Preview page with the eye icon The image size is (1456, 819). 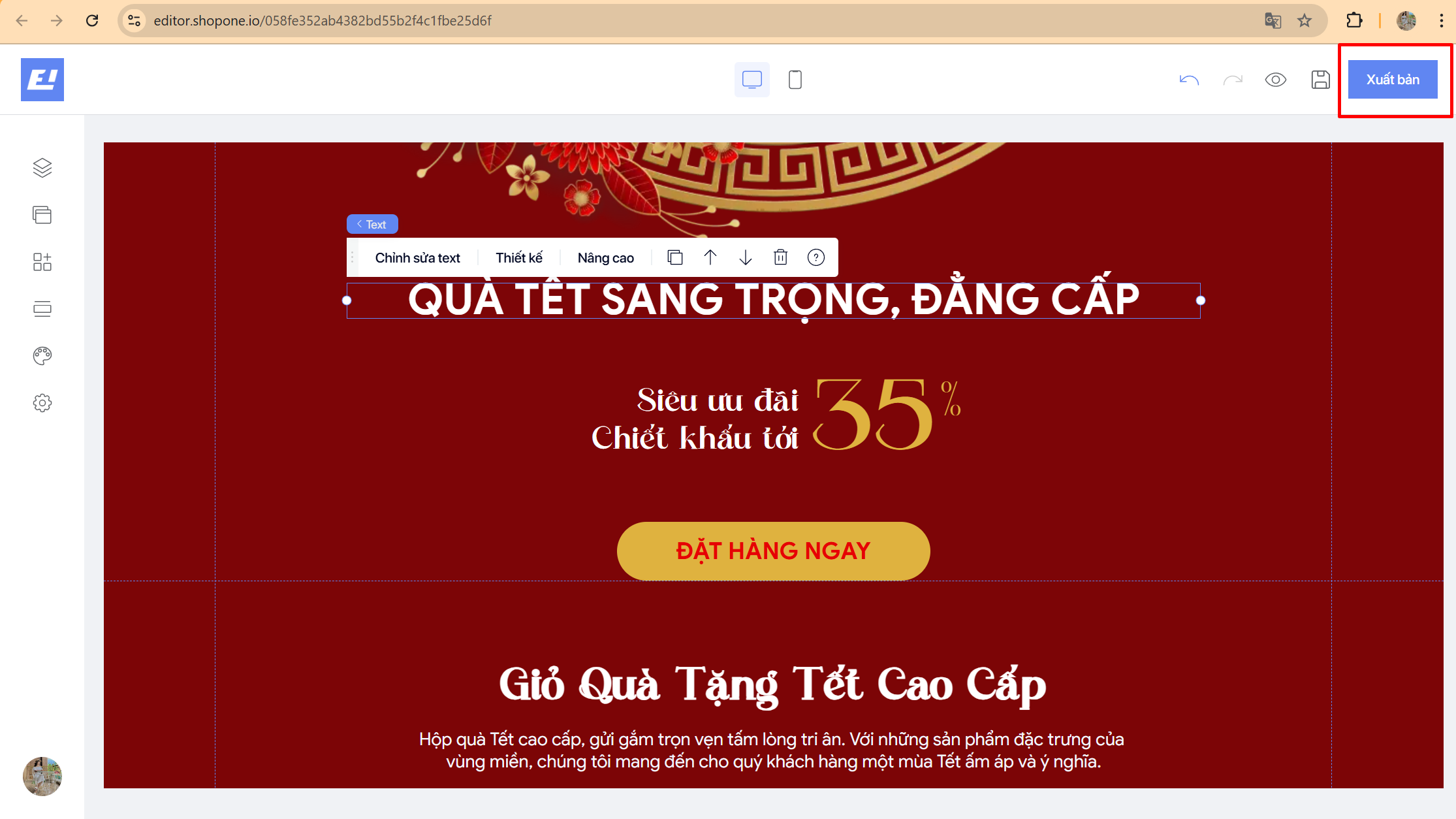(1276, 80)
